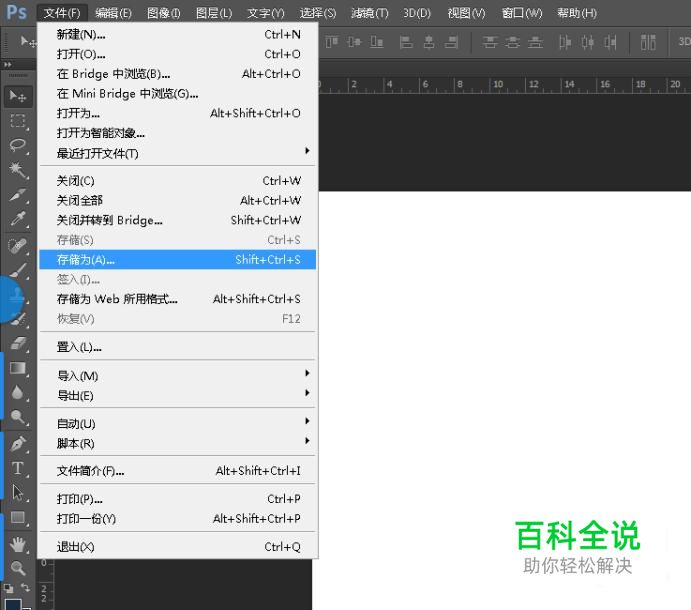The height and width of the screenshot is (610, 691).
Task: Choose 关闭全部 menu entry
Action: pos(178,200)
